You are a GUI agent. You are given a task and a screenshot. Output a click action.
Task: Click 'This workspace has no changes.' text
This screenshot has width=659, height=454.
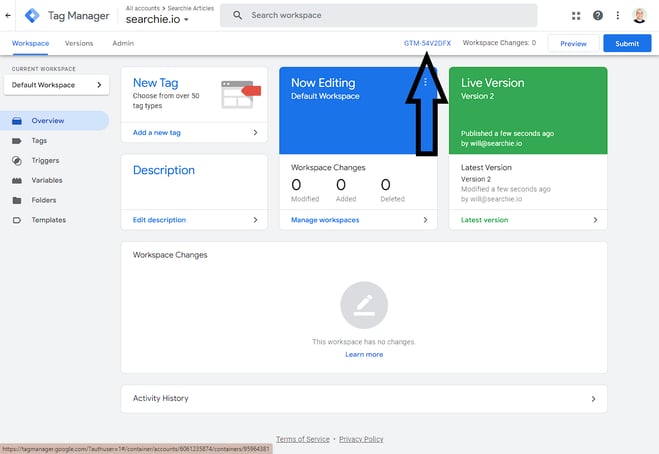[364, 342]
